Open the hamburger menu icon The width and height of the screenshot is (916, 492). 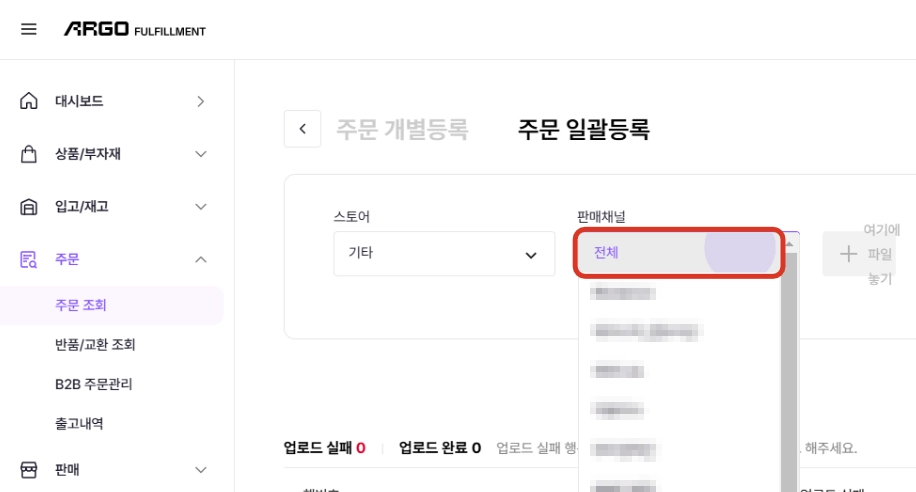point(29,29)
